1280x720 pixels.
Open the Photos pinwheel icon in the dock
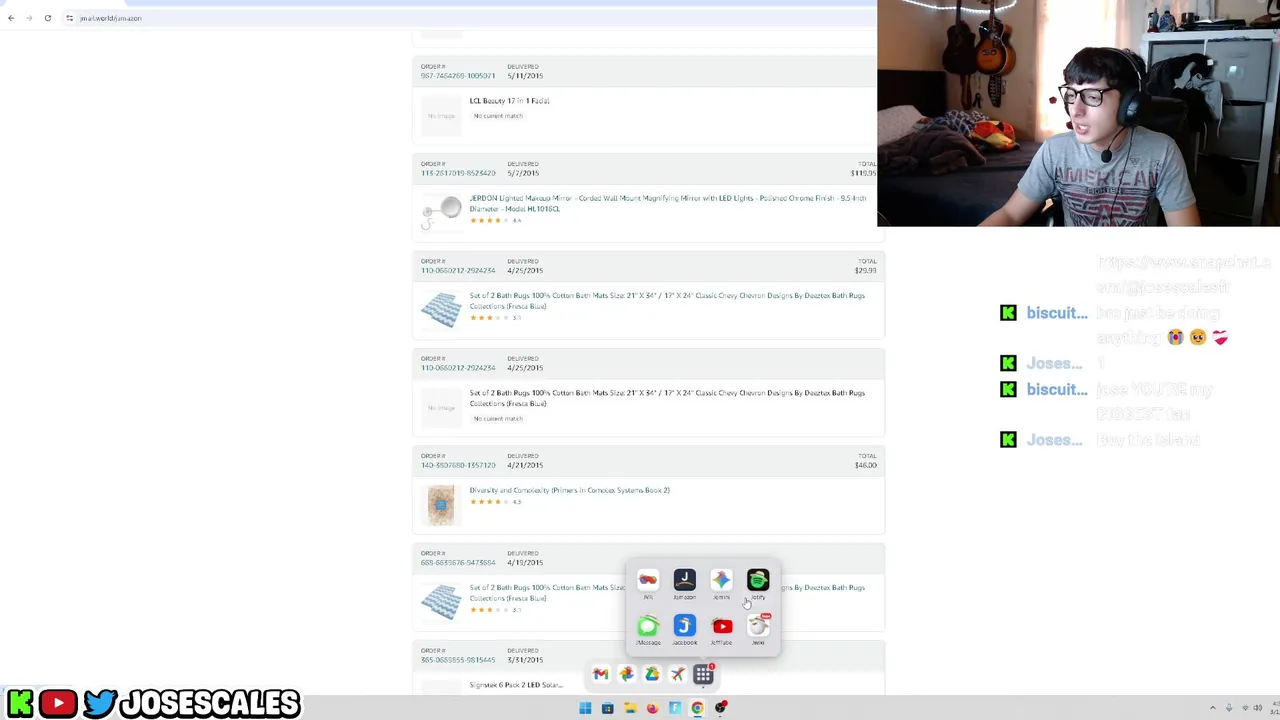[x=626, y=675]
